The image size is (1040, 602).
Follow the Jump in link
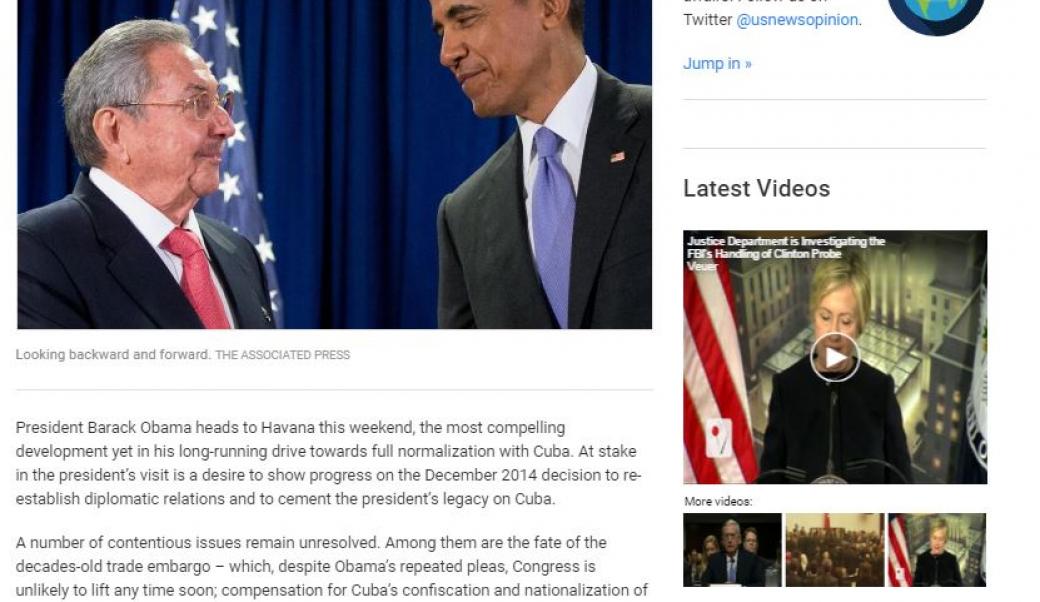[x=717, y=64]
